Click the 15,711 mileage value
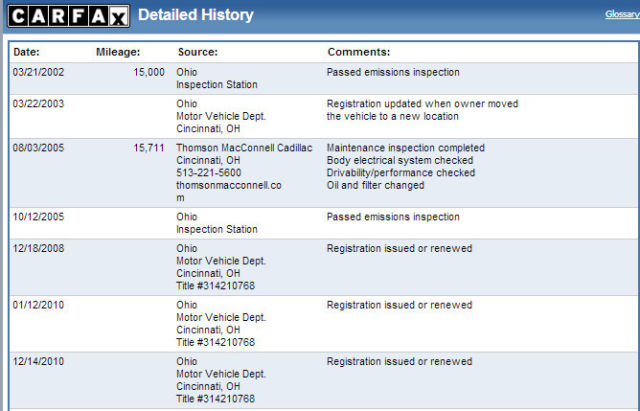This screenshot has width=640, height=411. [149, 148]
